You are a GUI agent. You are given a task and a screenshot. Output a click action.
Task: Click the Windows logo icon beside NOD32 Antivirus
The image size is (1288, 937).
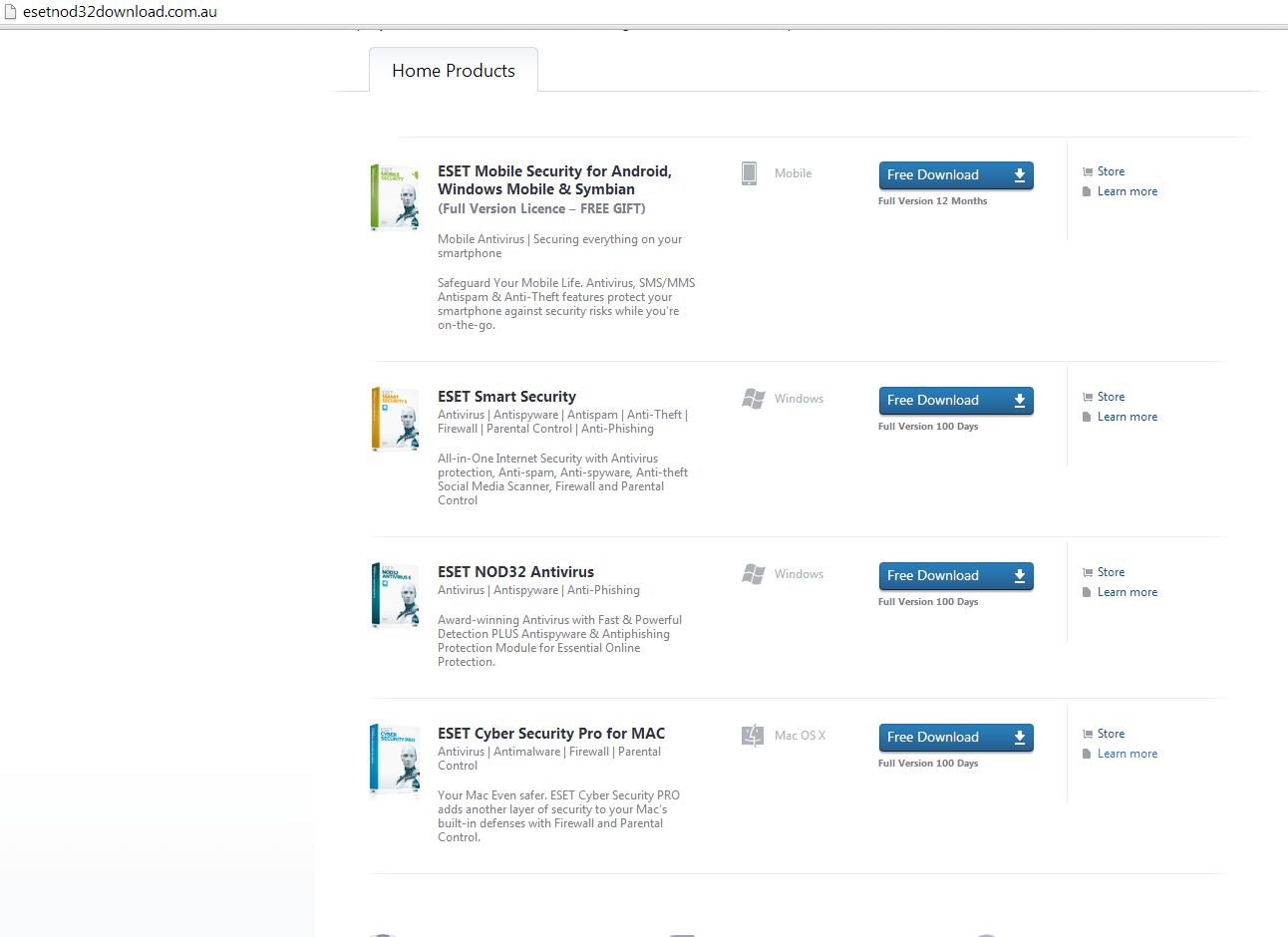point(754,574)
